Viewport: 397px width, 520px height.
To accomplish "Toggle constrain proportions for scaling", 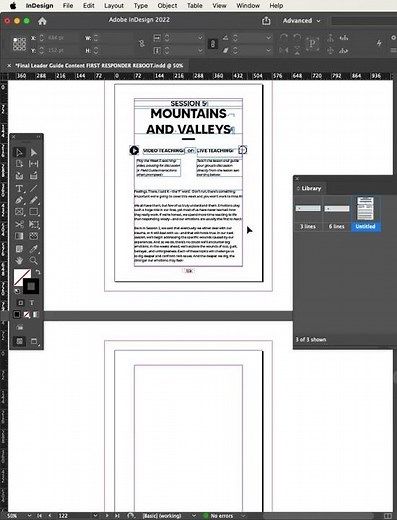I will click(213, 44).
